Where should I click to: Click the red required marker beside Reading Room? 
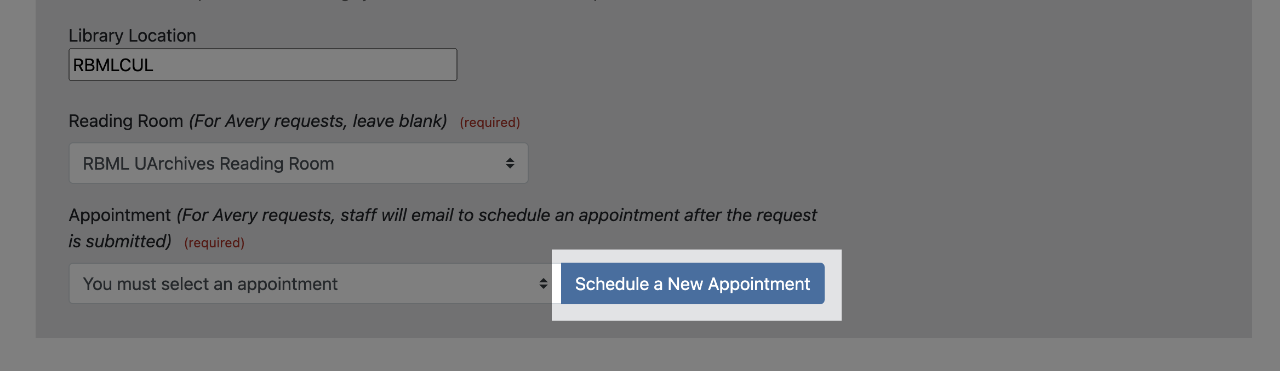[x=490, y=123]
